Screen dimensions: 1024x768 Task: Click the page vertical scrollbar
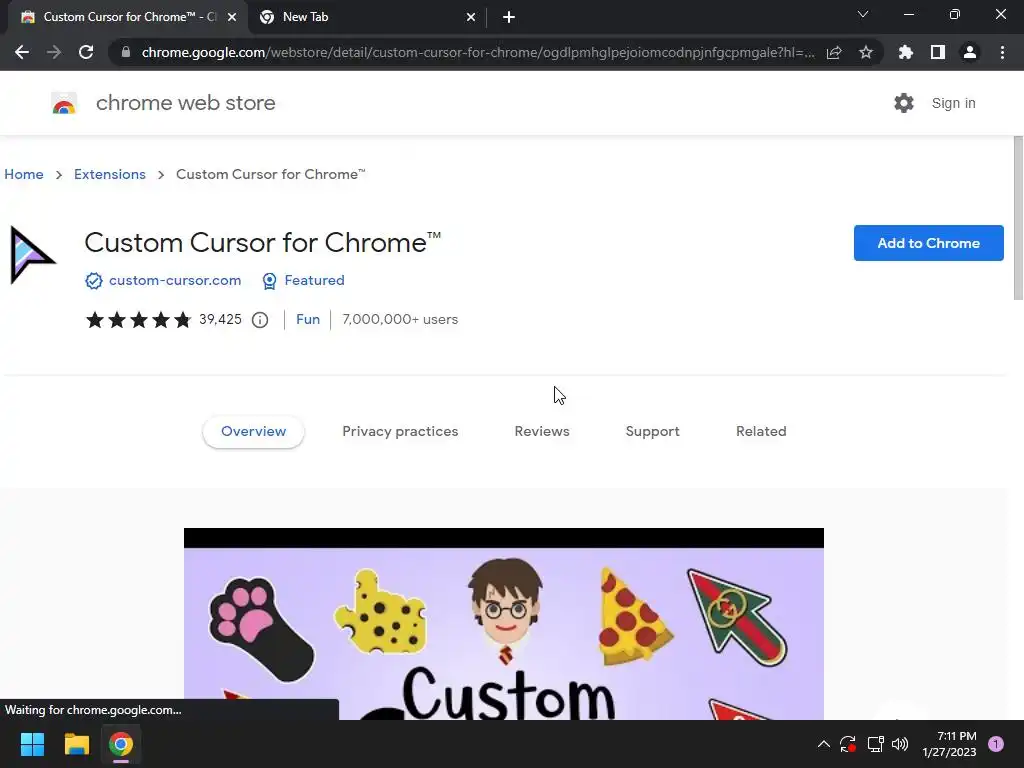pyautogui.click(x=1017, y=217)
